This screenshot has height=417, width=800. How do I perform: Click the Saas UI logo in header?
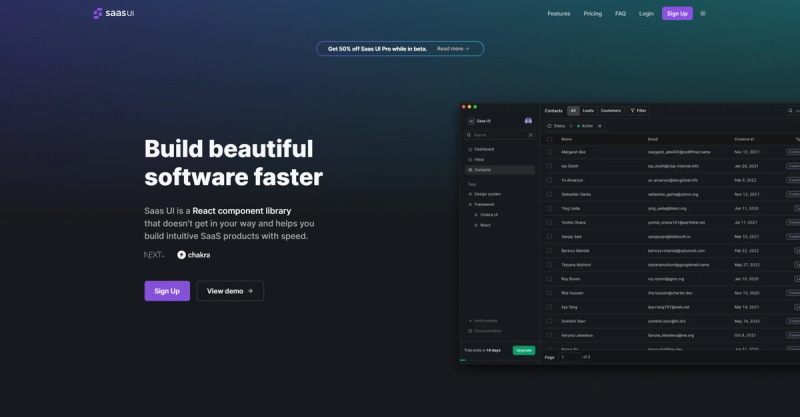pos(114,13)
